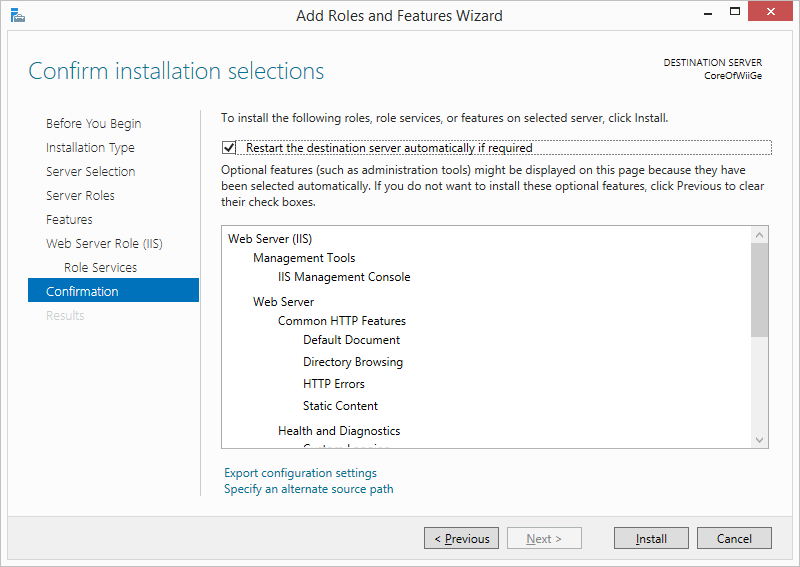The width and height of the screenshot is (800, 567).
Task: Select the Web Server entry in list
Action: (283, 302)
